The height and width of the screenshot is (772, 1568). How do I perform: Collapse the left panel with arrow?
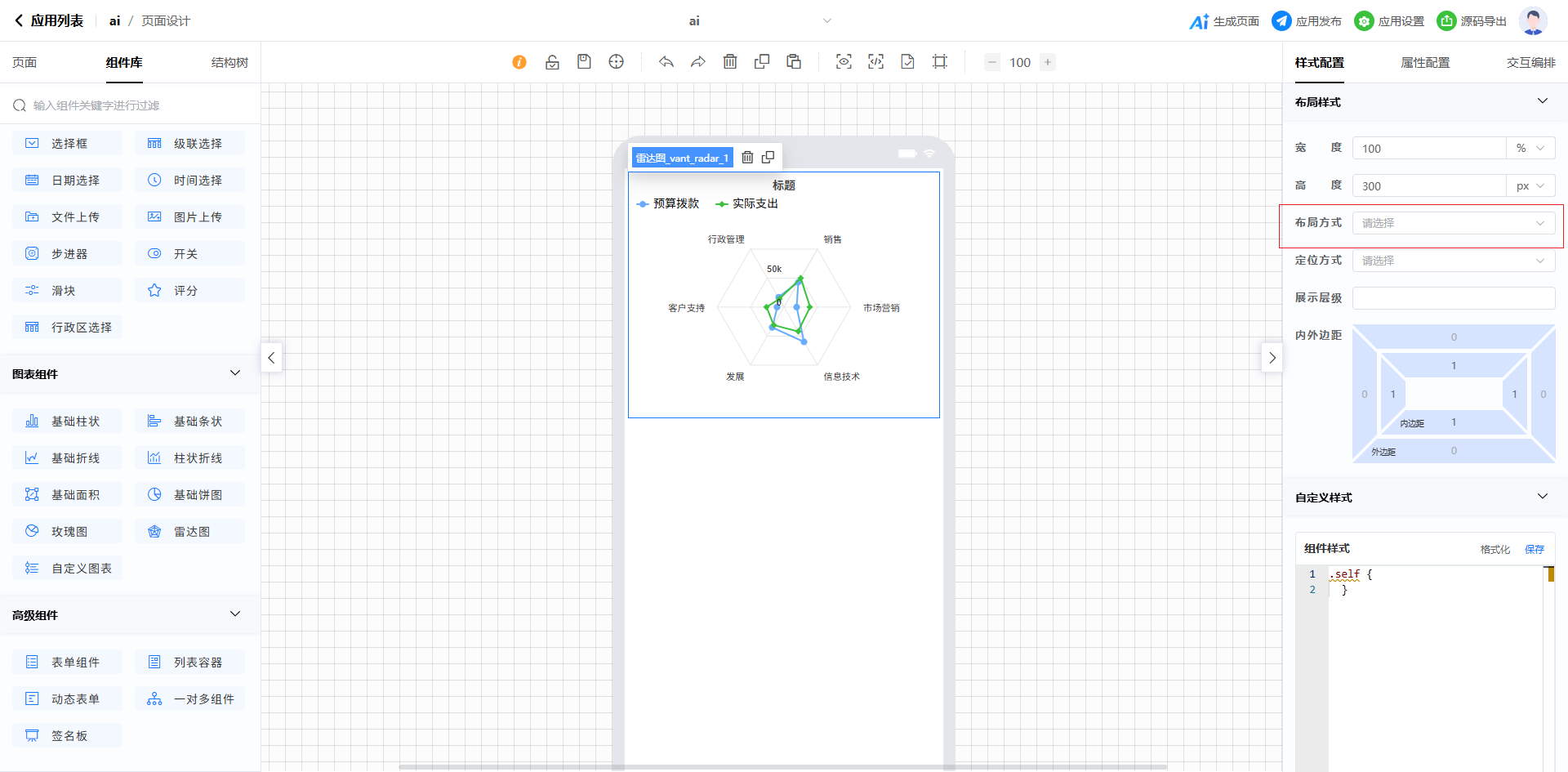coord(272,358)
